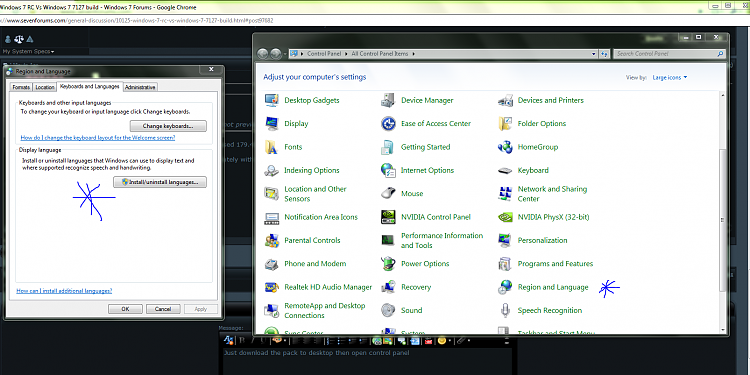This screenshot has width=750, height=375.
Task: Open the Sound speaker icon
Action: click(388, 310)
